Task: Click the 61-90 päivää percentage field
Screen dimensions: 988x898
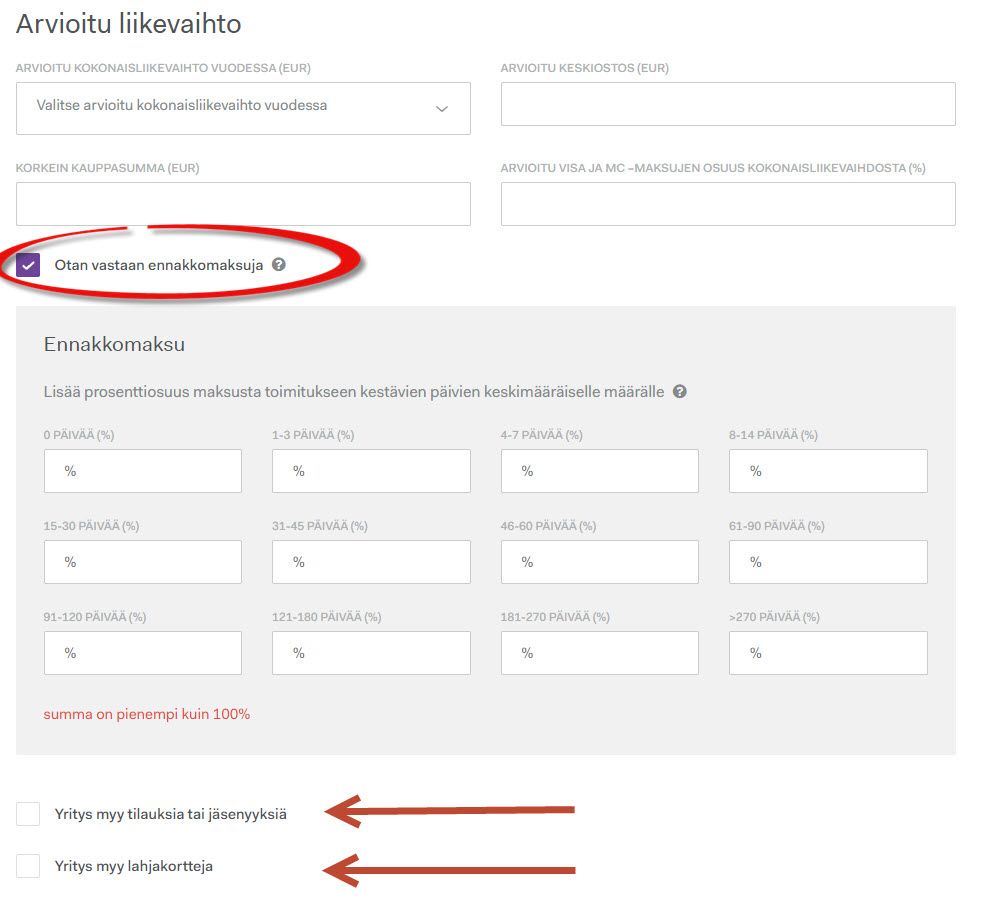Action: (828, 562)
